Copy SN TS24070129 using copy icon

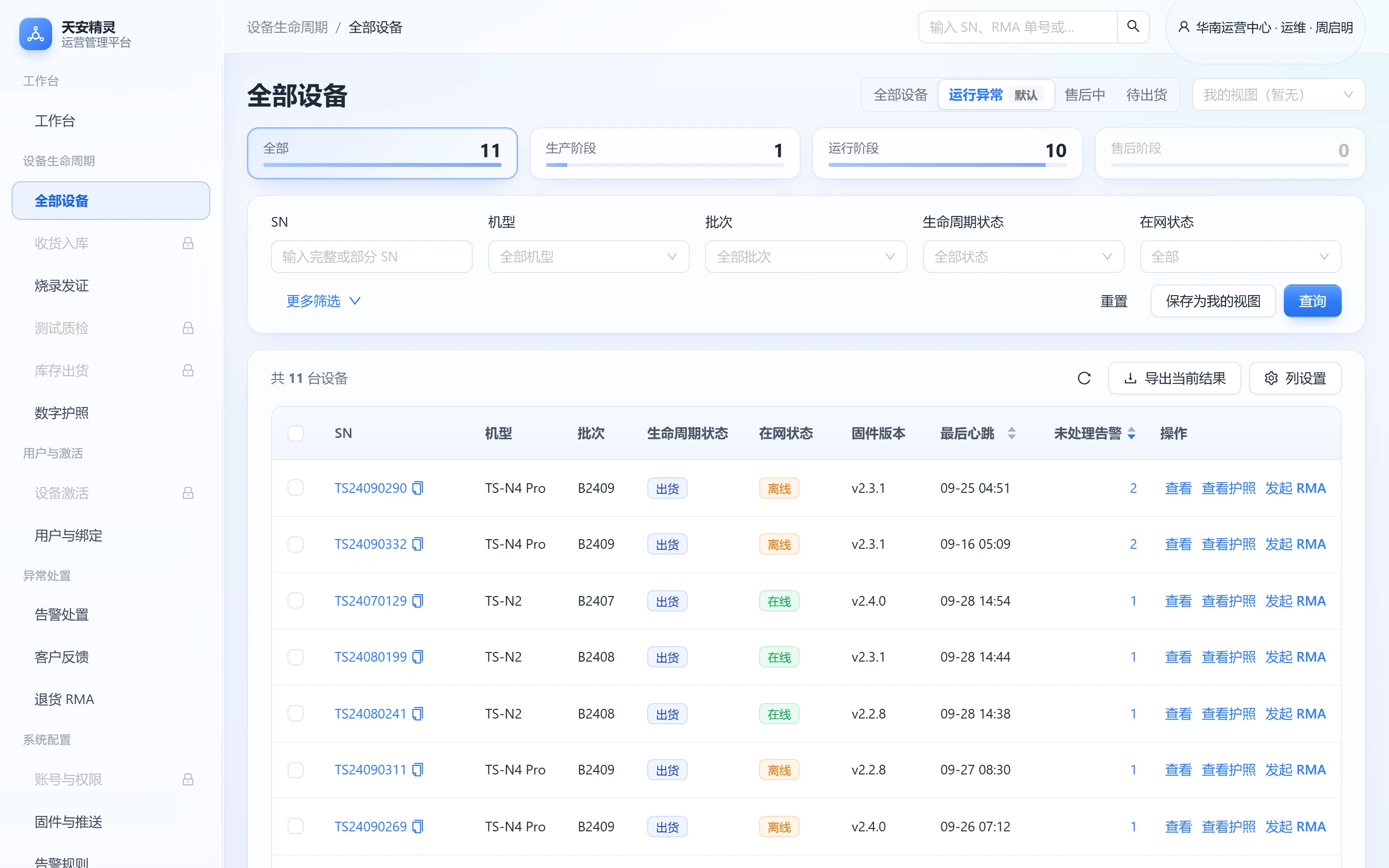pyautogui.click(x=418, y=600)
